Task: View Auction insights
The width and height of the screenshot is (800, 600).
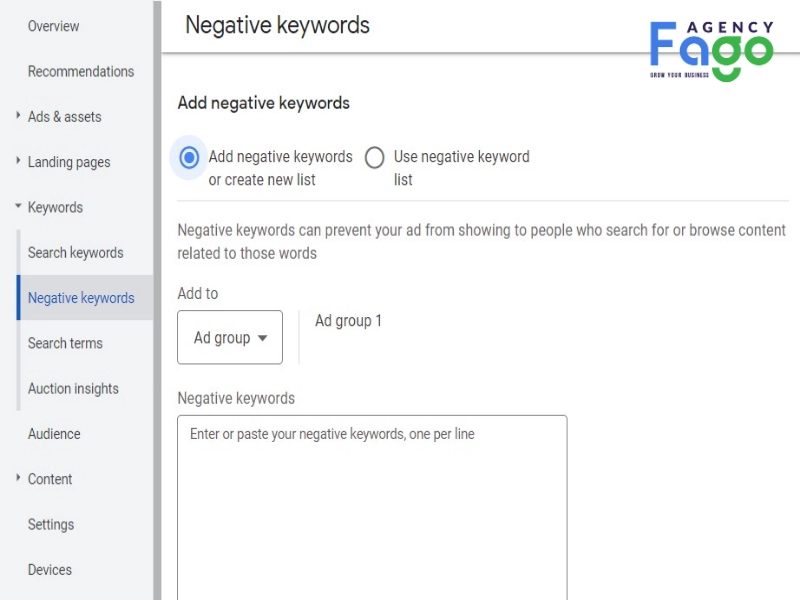Action: [x=73, y=388]
